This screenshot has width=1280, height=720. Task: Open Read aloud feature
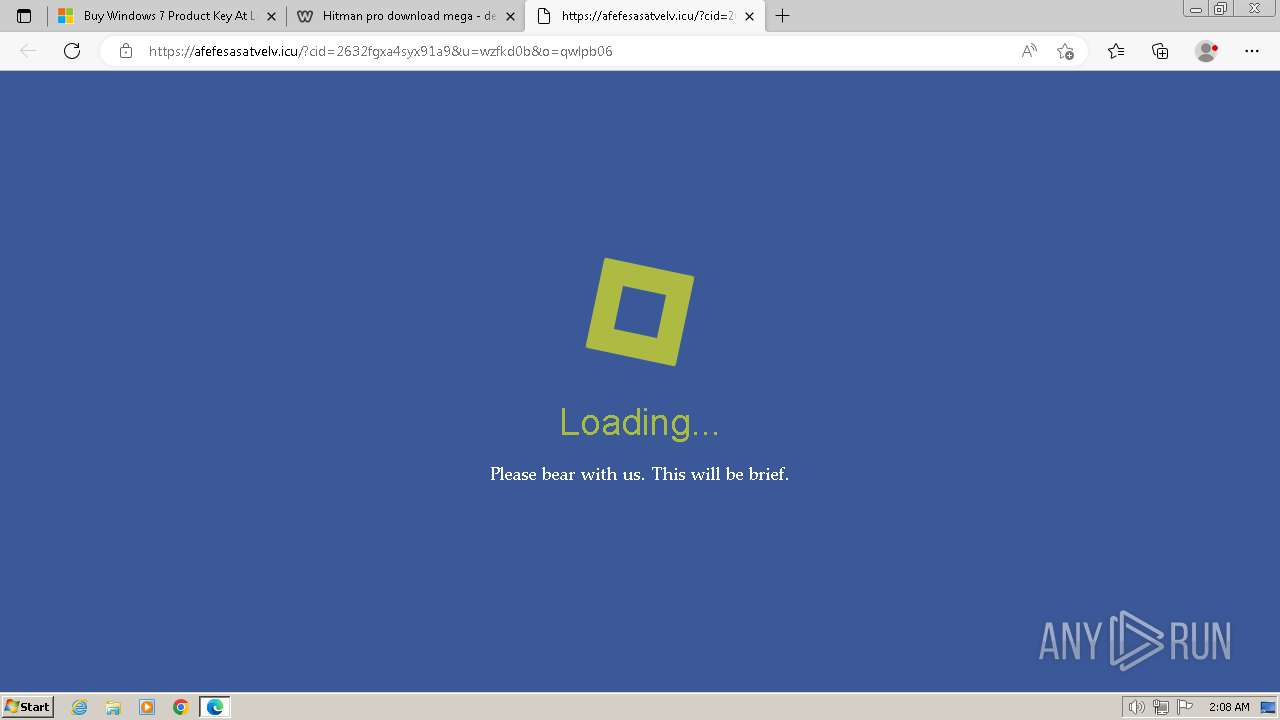point(1029,51)
